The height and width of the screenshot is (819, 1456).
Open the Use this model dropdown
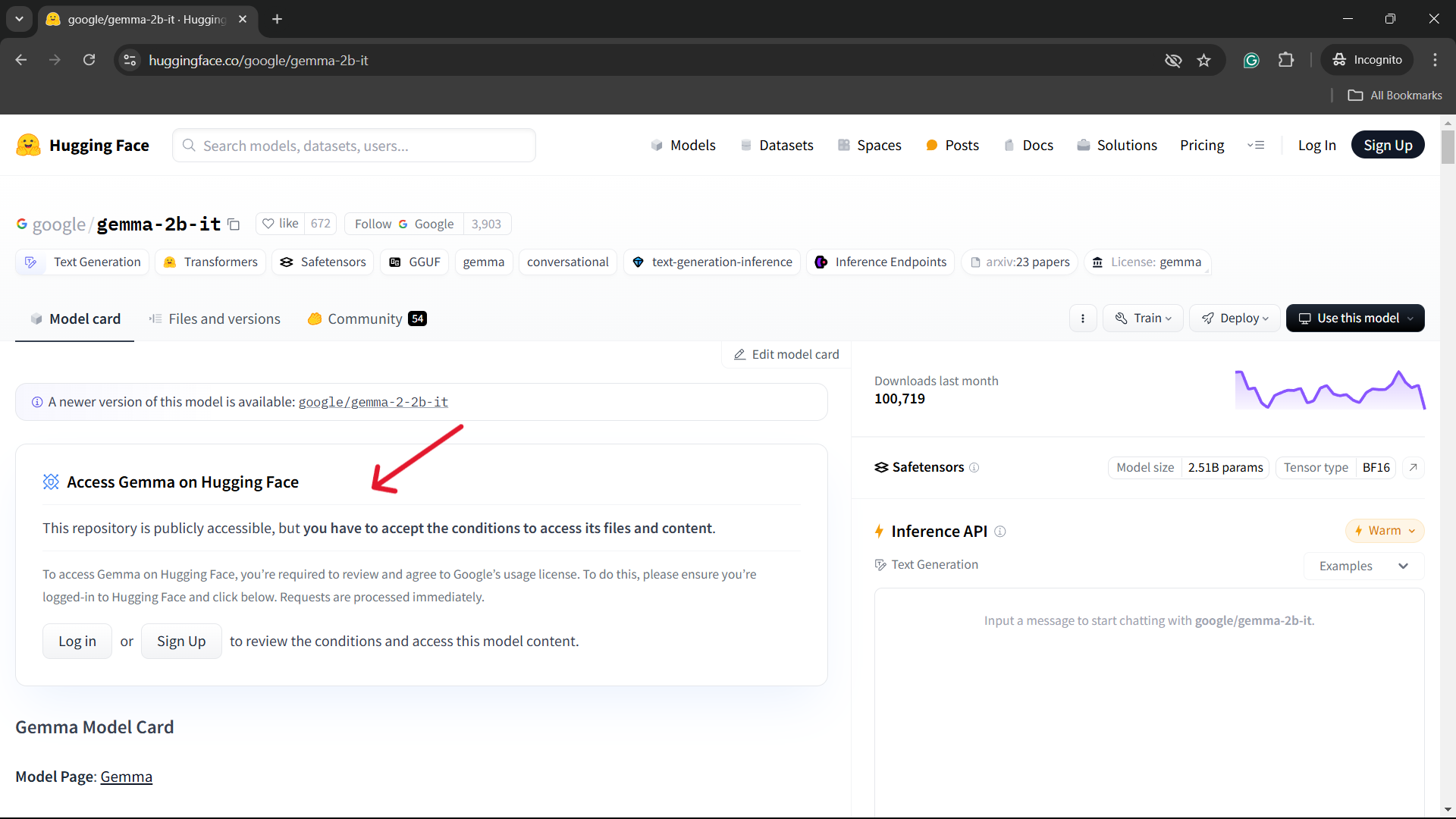1355,318
